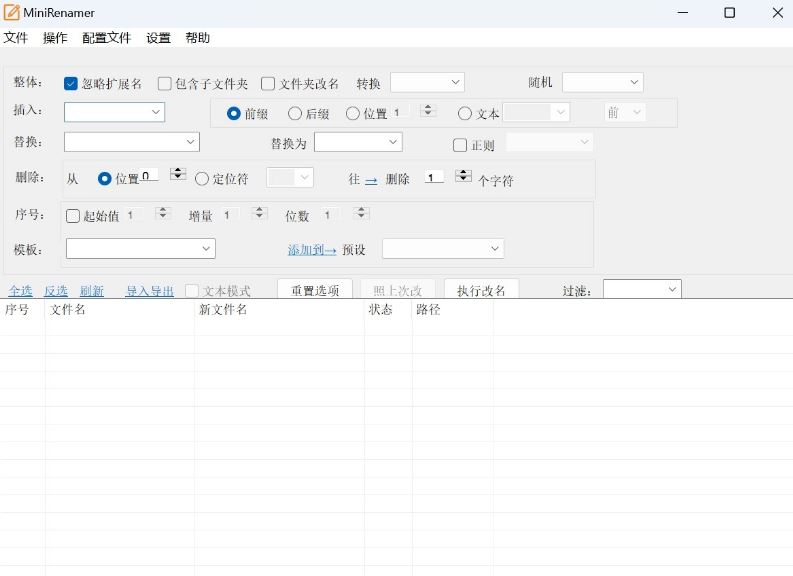Open the 操作 menu

[x=55, y=38]
